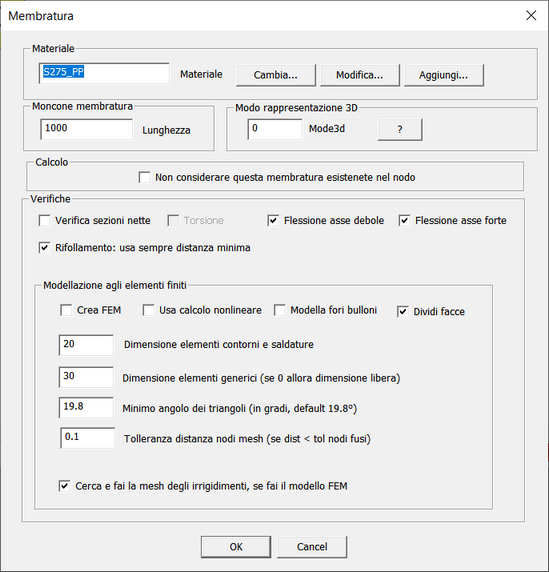Image resolution: width=549 pixels, height=572 pixels.
Task: Open the Modifica... material dialog
Action: [x=359, y=75]
